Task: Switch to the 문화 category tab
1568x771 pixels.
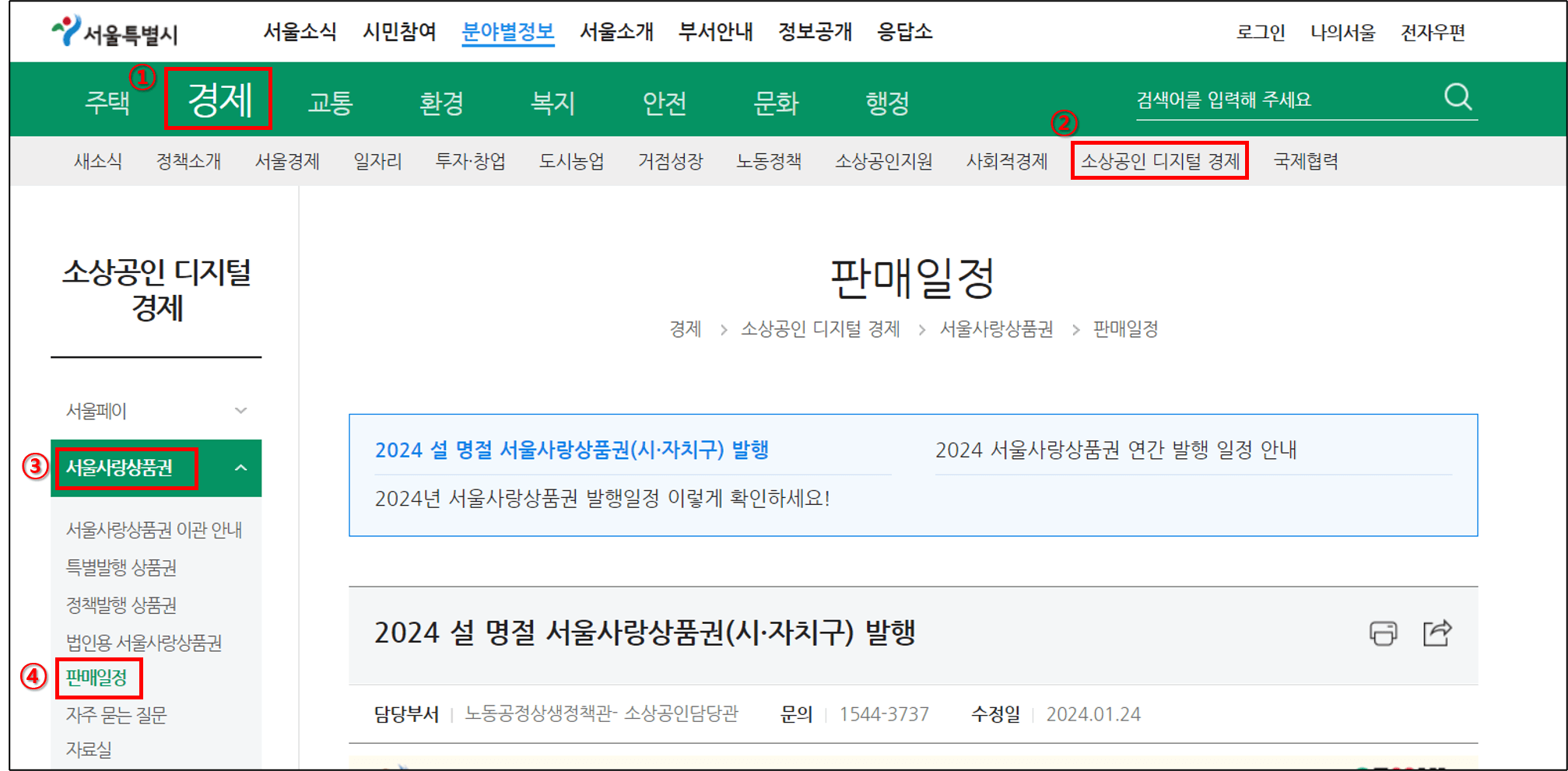Action: coord(774,102)
